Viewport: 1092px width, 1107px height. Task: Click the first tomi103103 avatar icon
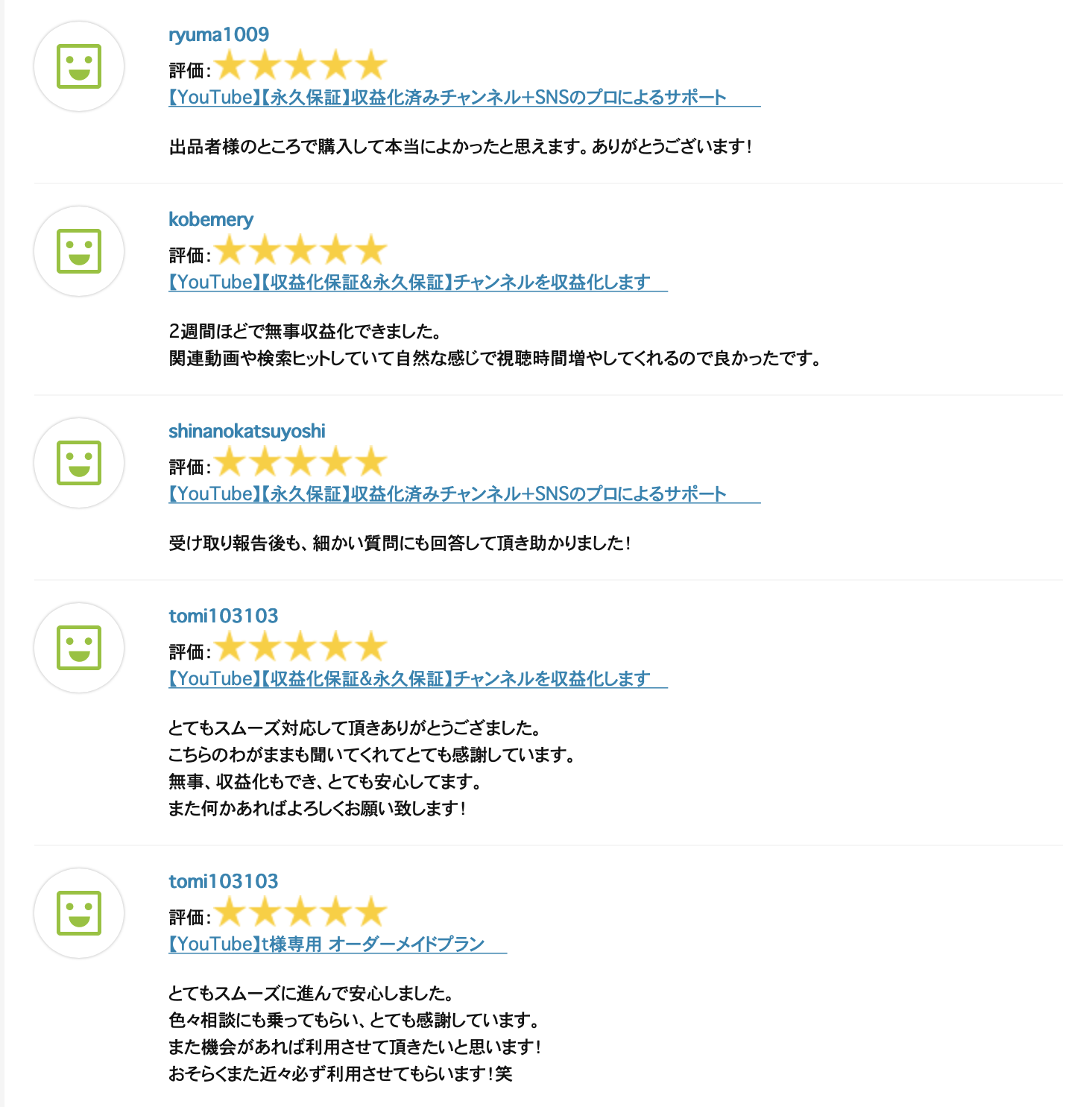point(79,648)
